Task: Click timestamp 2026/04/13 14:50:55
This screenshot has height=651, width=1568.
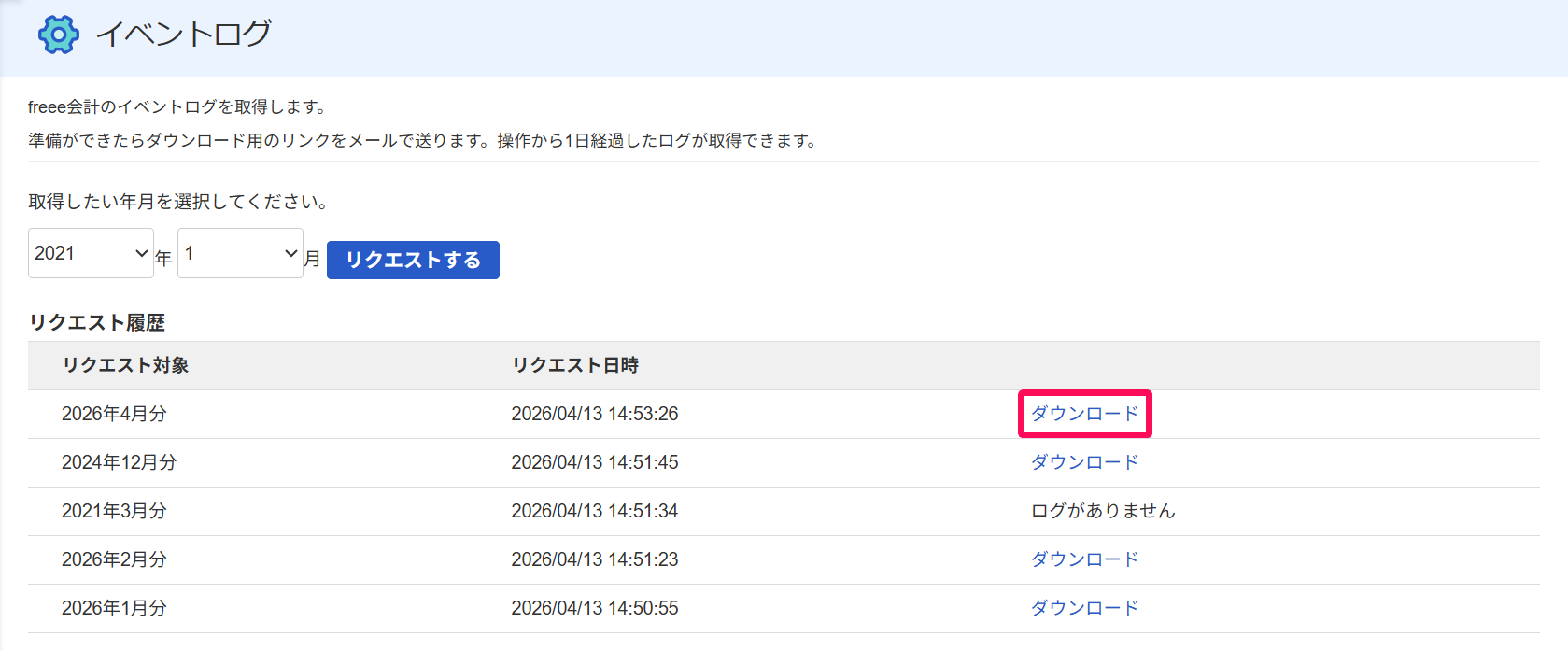Action: coord(595,608)
